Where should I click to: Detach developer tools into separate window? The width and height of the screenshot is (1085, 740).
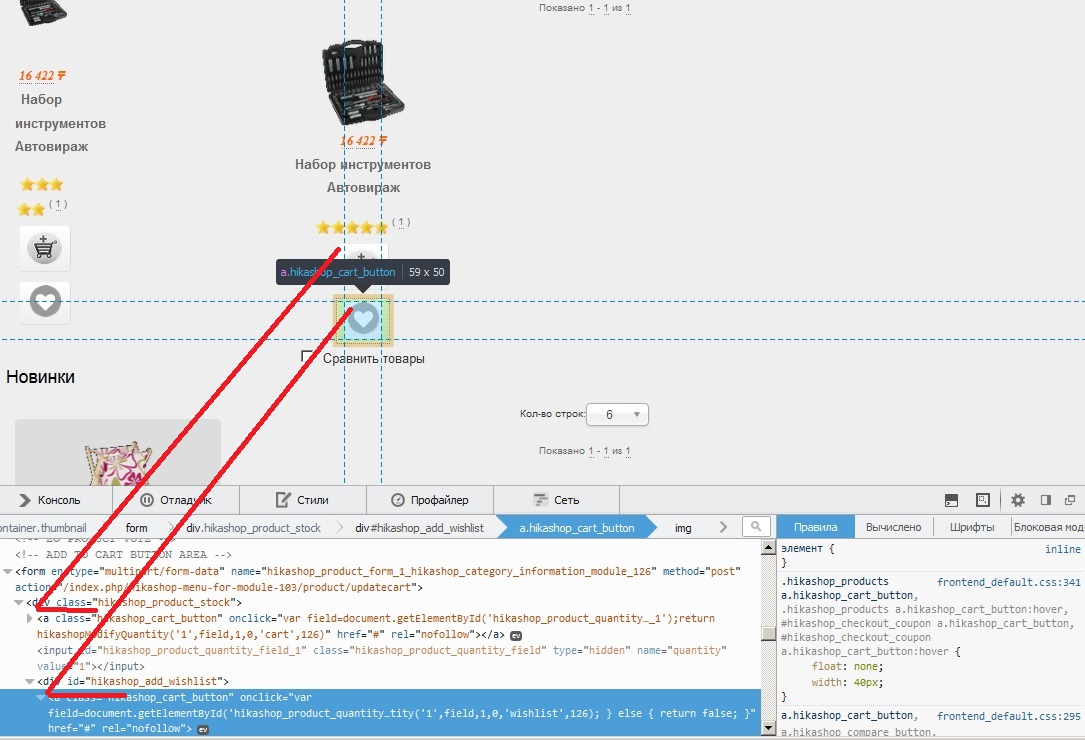pos(1070,500)
